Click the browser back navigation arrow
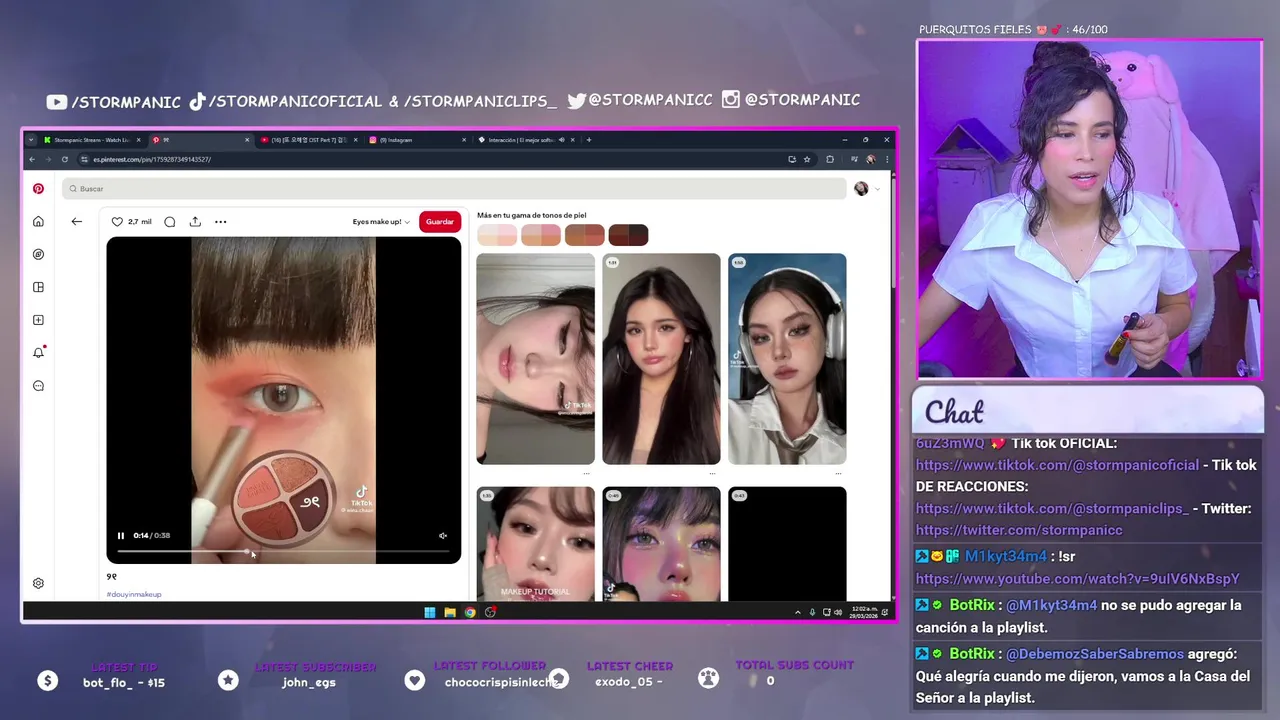1280x720 pixels. tap(32, 159)
